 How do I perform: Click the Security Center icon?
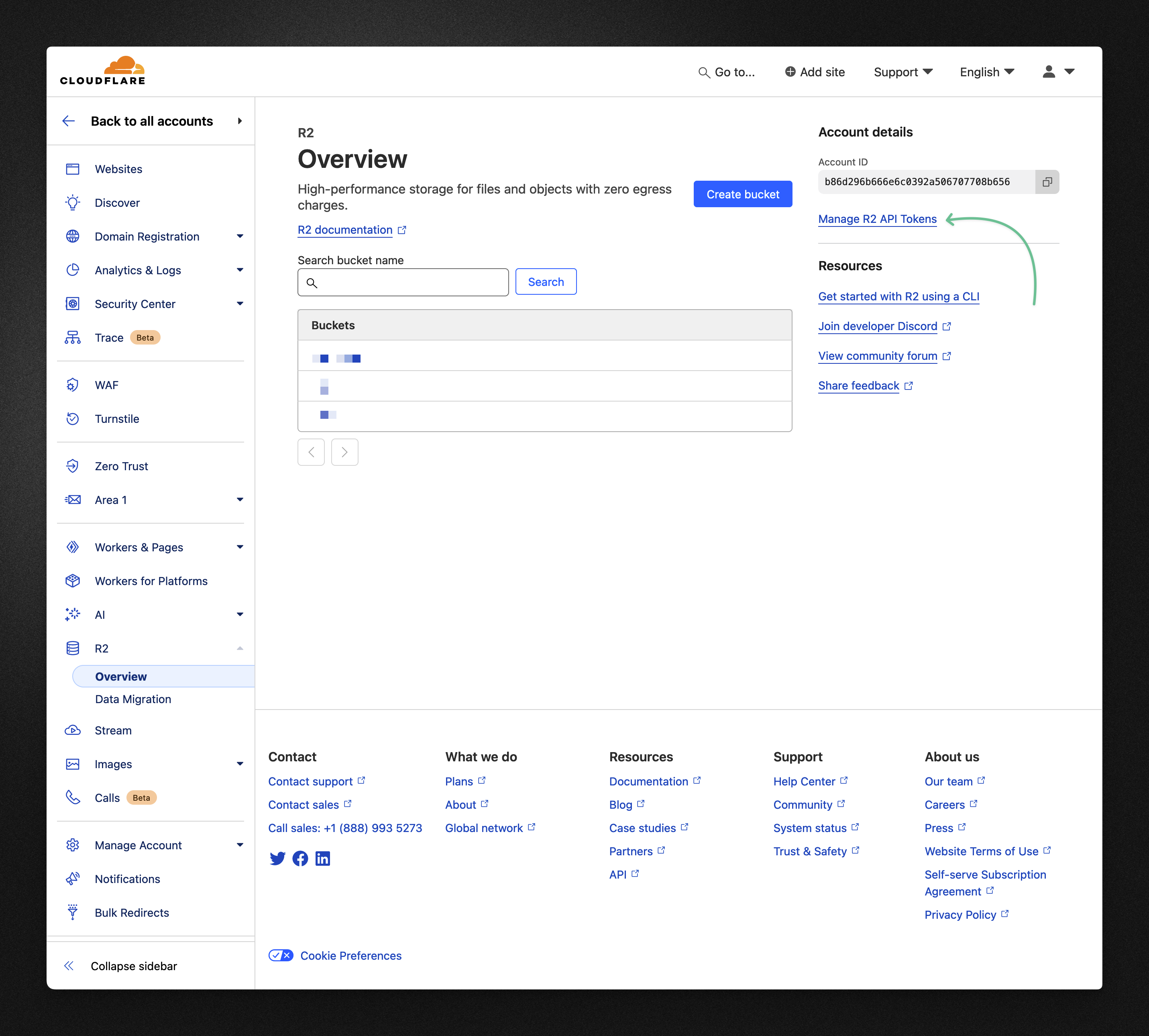[x=73, y=304]
